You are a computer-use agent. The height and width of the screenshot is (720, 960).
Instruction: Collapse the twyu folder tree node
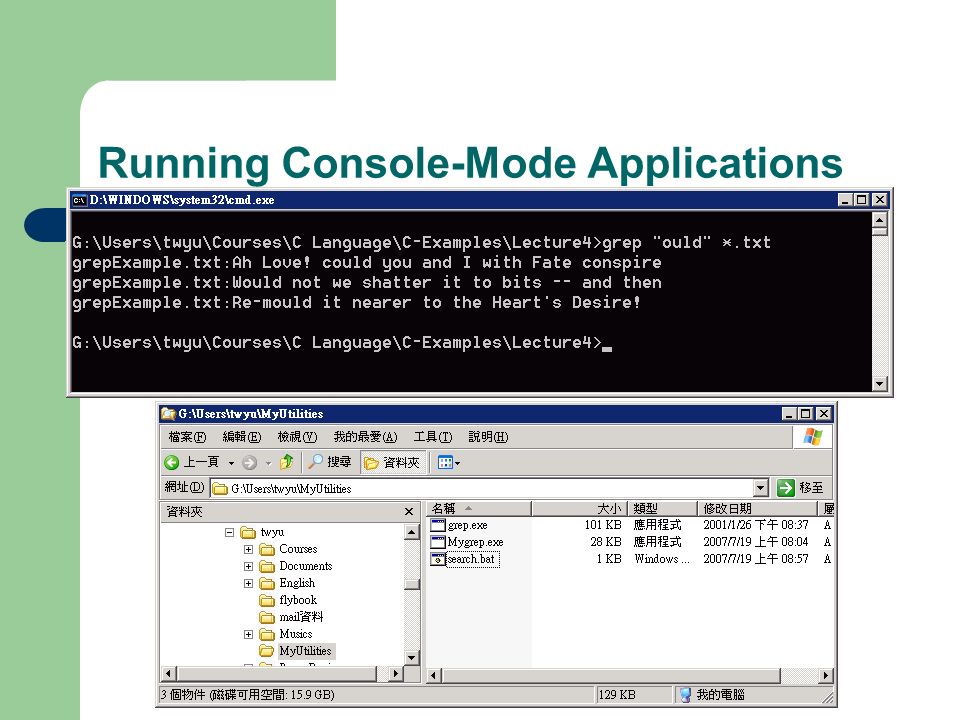tap(230, 533)
